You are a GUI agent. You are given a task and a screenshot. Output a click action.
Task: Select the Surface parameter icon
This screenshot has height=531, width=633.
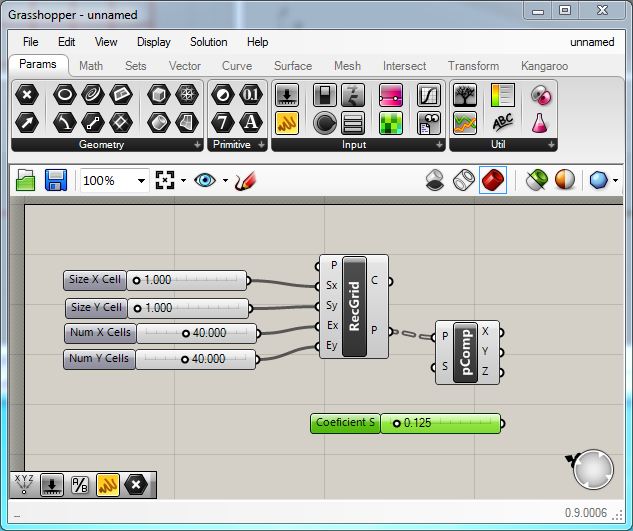(x=121, y=95)
